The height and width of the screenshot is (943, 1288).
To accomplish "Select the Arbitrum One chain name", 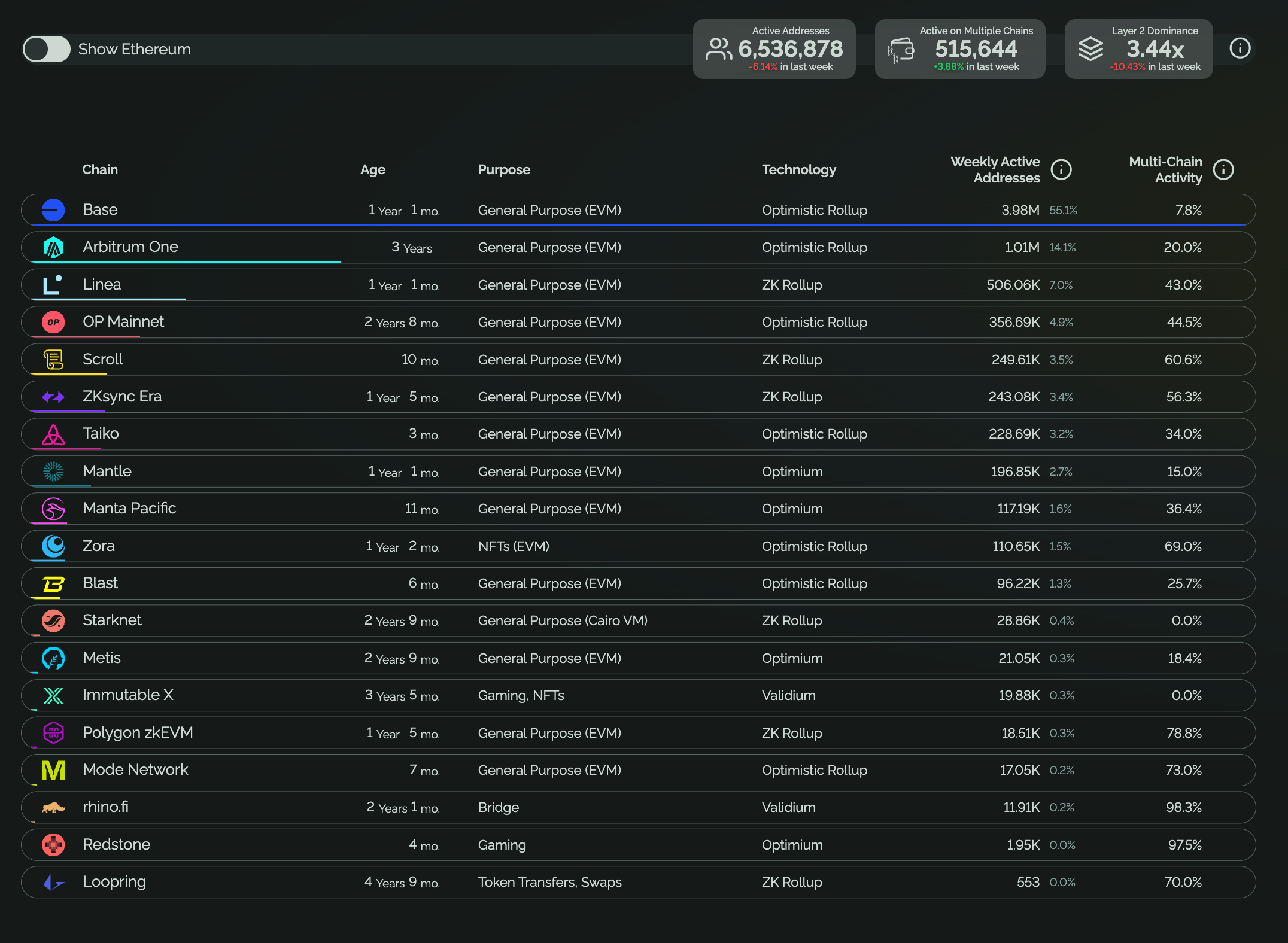I will 130,247.
